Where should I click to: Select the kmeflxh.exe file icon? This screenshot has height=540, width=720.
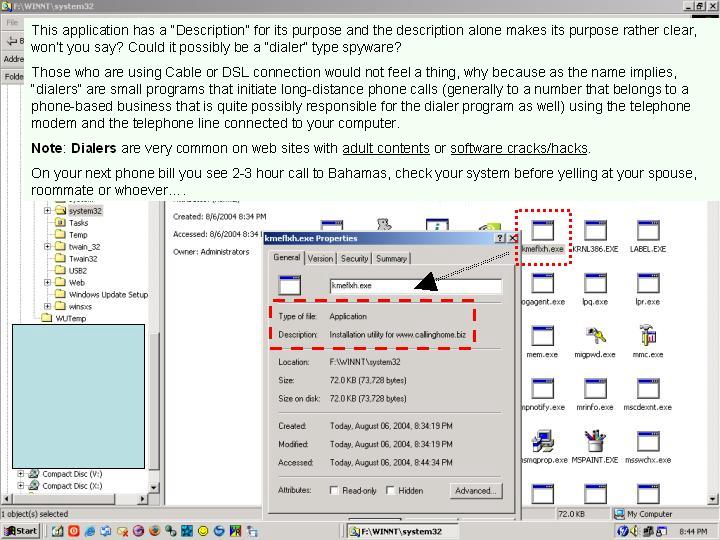[x=542, y=230]
